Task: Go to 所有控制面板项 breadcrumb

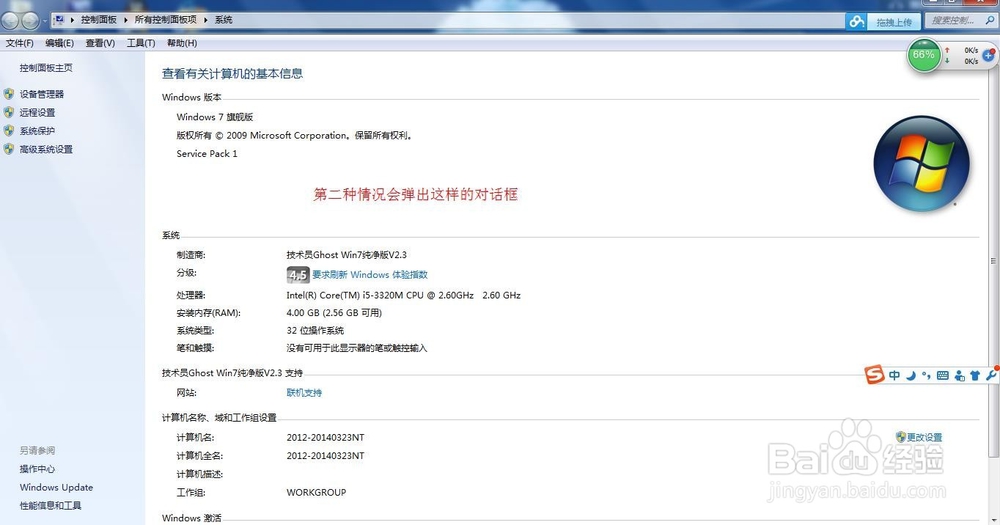Action: point(165,20)
